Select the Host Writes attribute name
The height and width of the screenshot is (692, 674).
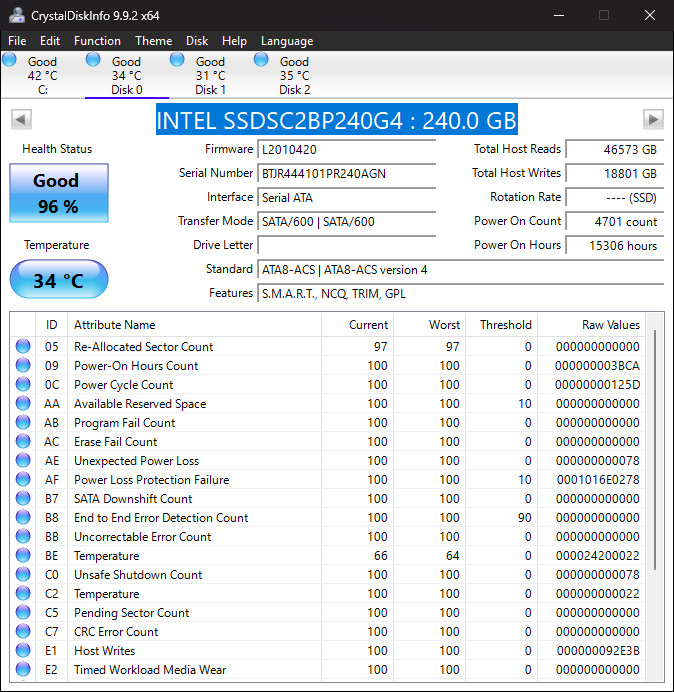click(105, 651)
